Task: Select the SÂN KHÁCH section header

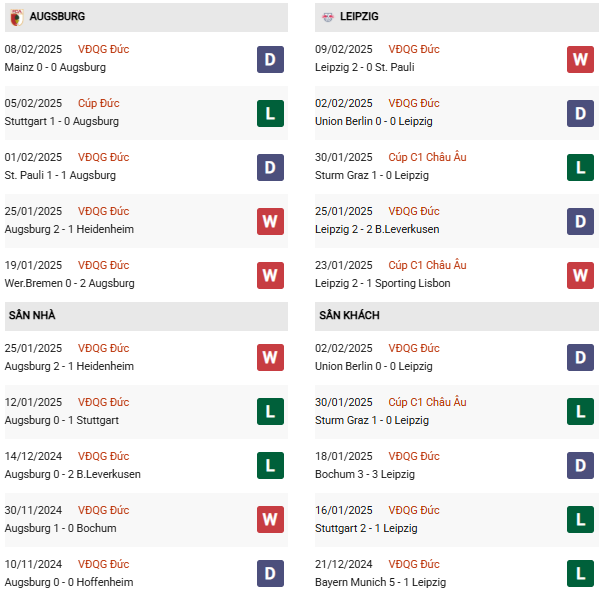Action: coord(349,315)
